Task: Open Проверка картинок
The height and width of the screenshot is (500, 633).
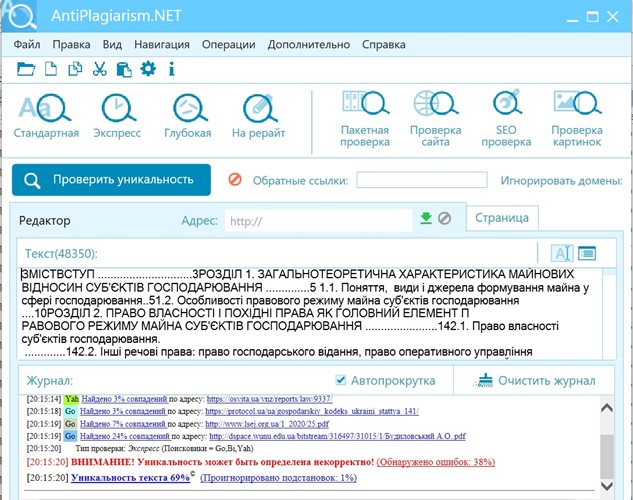Action: pos(577,119)
